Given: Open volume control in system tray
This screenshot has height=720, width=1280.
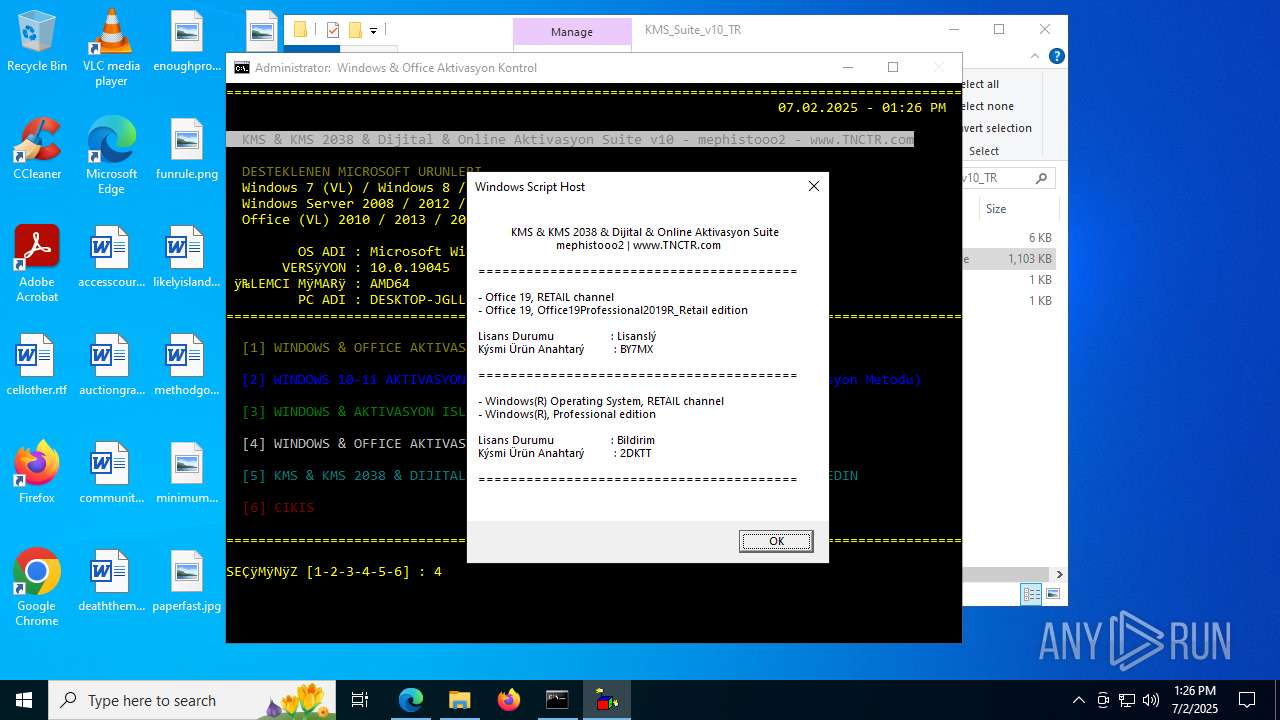Looking at the screenshot, I should (1151, 700).
